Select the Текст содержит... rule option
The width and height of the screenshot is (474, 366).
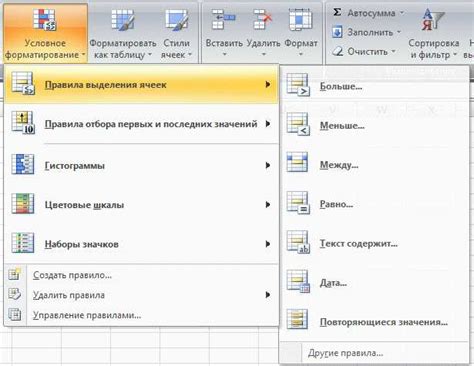click(375, 243)
